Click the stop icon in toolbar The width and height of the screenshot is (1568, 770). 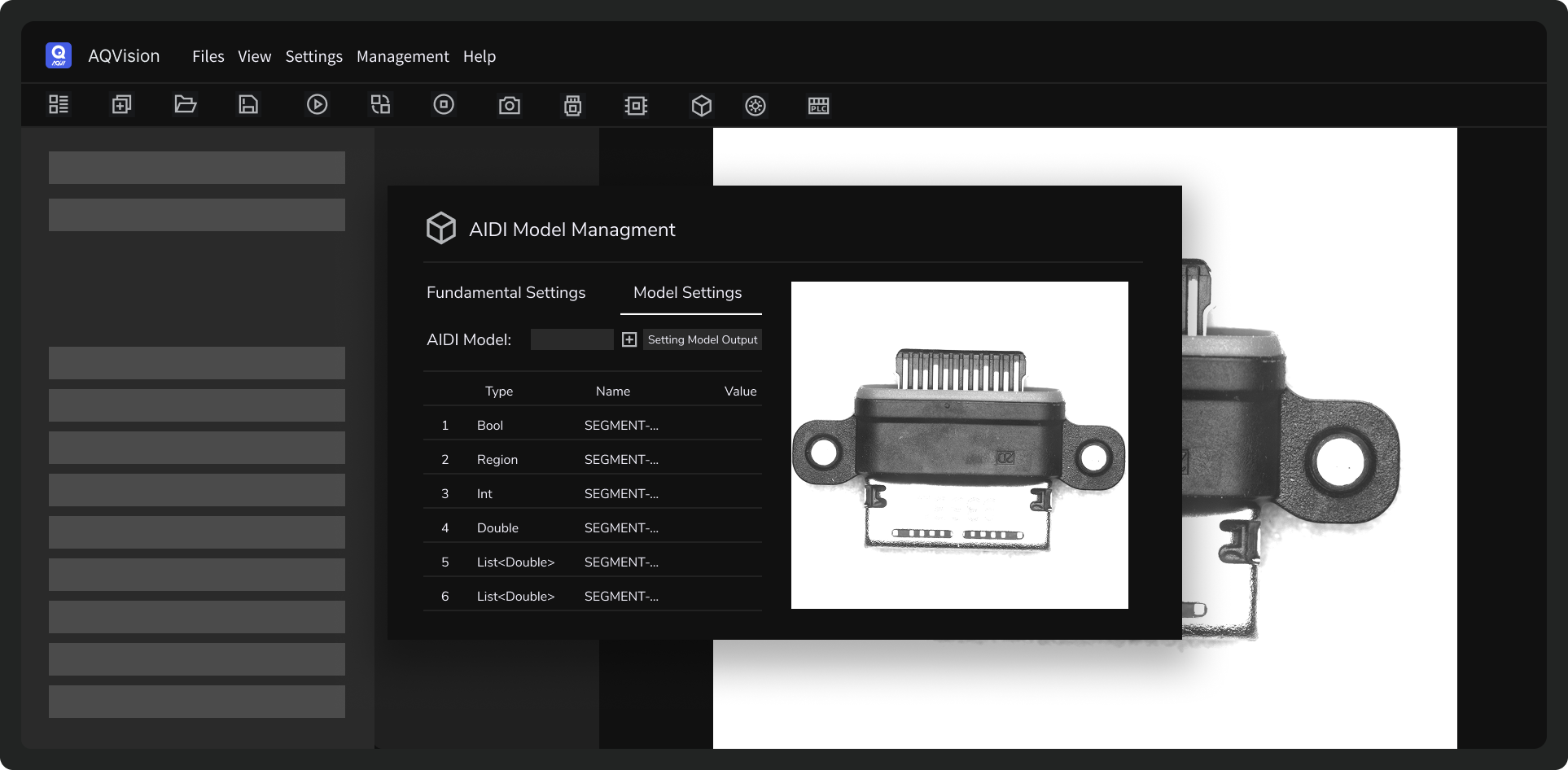tap(444, 105)
